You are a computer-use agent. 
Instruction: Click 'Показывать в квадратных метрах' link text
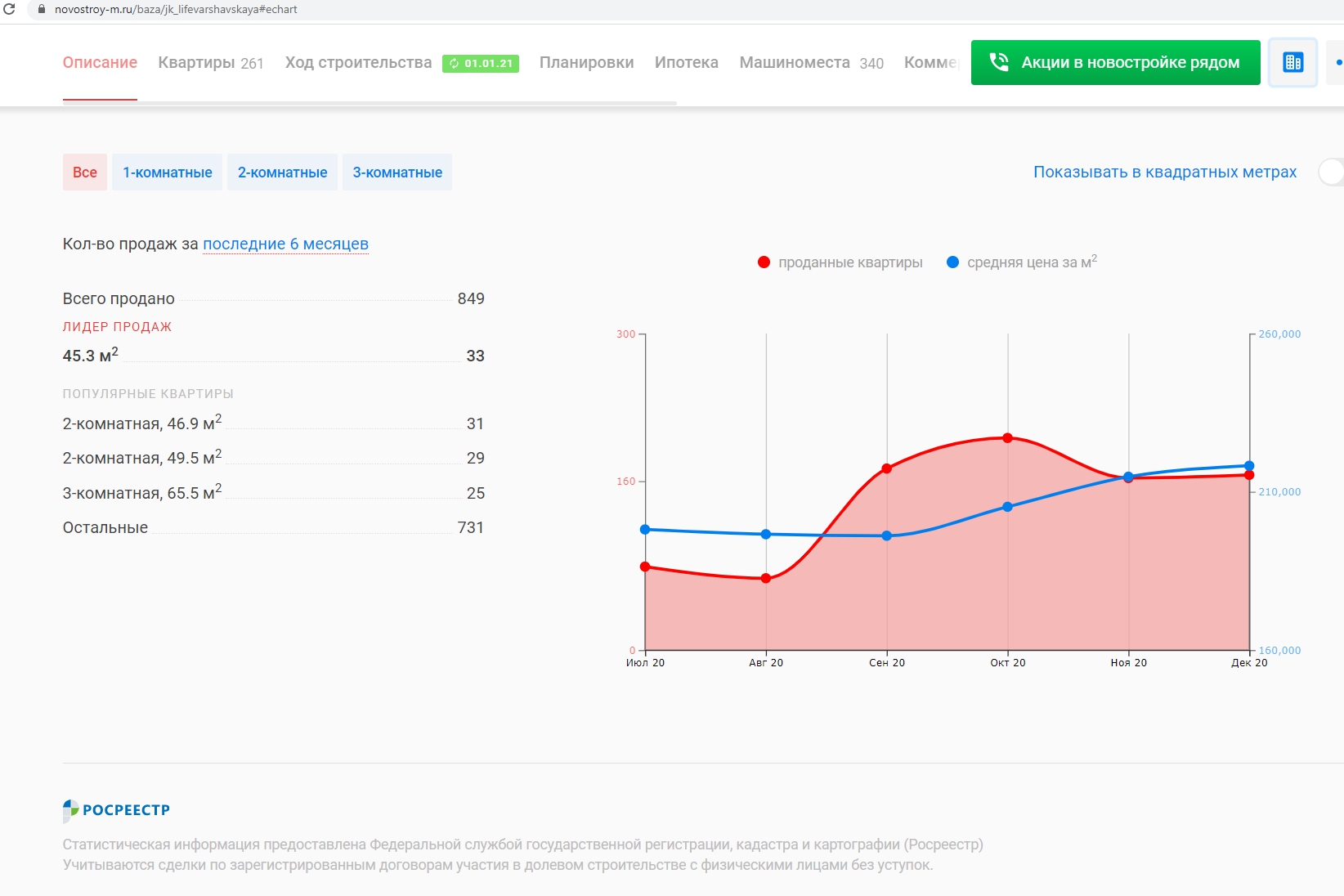[x=1164, y=172]
